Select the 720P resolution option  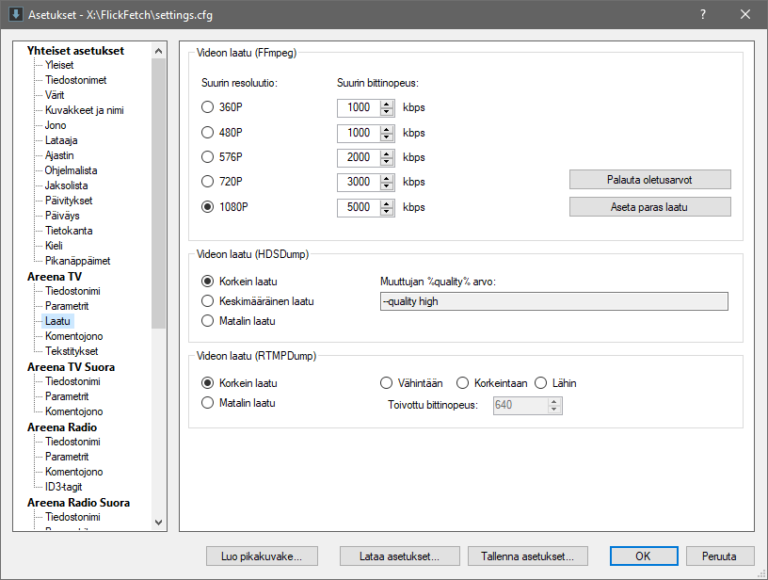[208, 182]
